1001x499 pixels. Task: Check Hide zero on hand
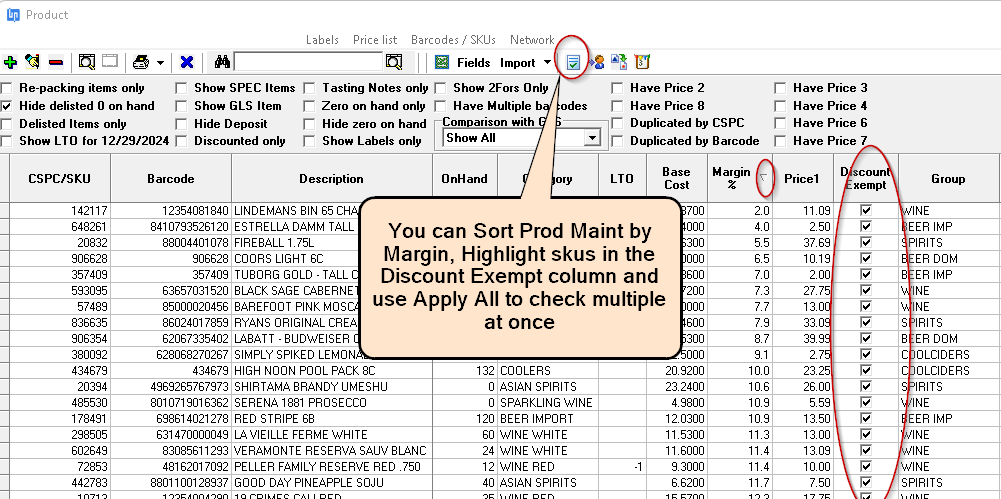click(309, 124)
